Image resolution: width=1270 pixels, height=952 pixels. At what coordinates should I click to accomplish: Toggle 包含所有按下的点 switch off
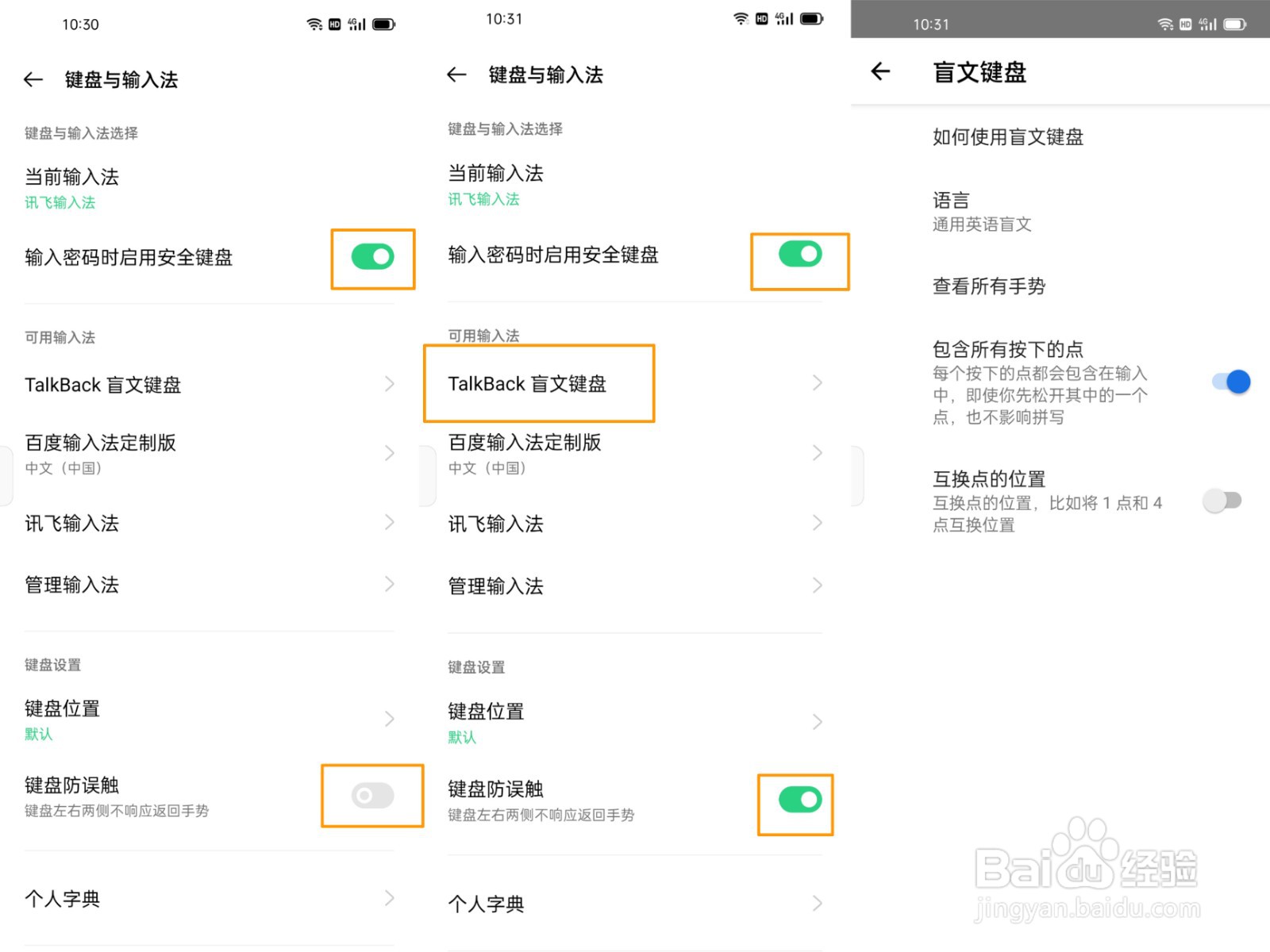coord(1231,382)
